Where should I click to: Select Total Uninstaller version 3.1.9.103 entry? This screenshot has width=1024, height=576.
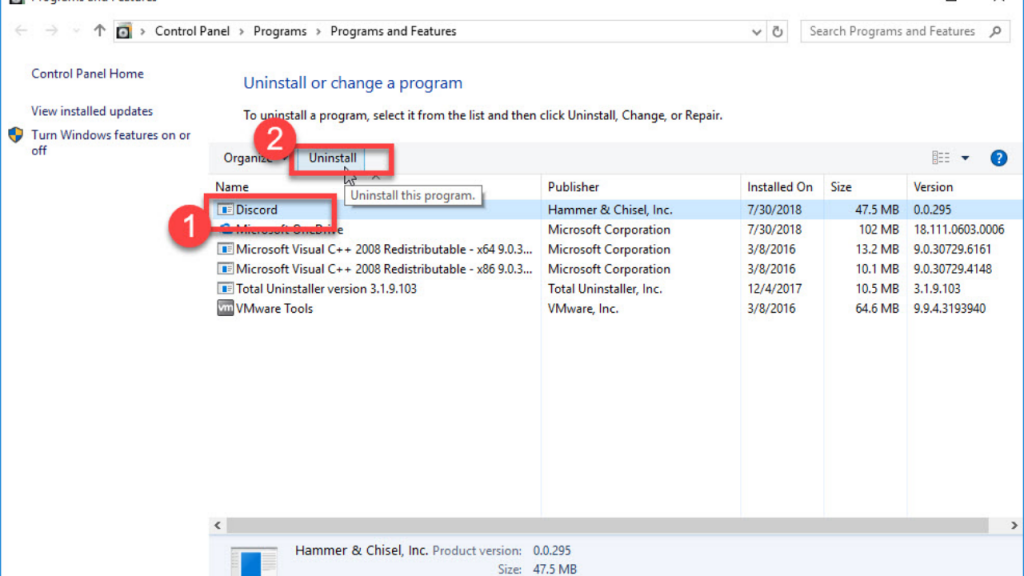(326, 289)
